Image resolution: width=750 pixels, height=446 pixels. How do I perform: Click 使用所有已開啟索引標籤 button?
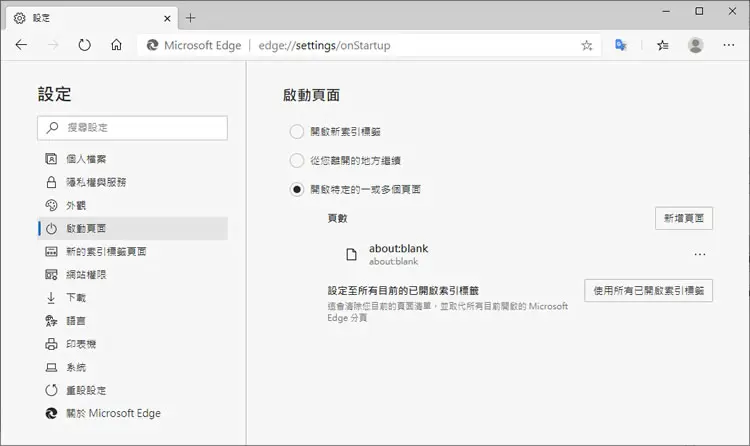[648, 290]
